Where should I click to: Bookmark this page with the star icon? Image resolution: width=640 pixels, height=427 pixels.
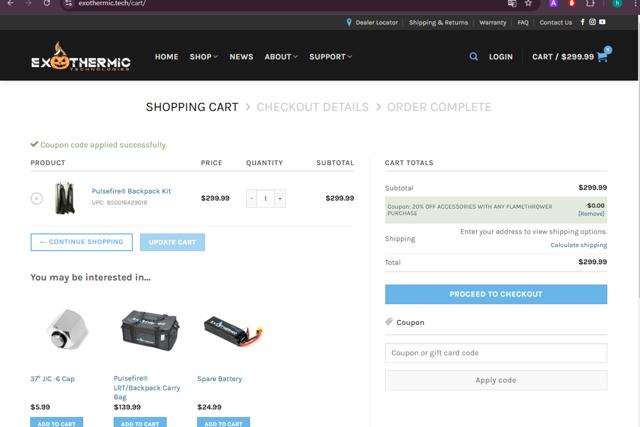tap(528, 3)
